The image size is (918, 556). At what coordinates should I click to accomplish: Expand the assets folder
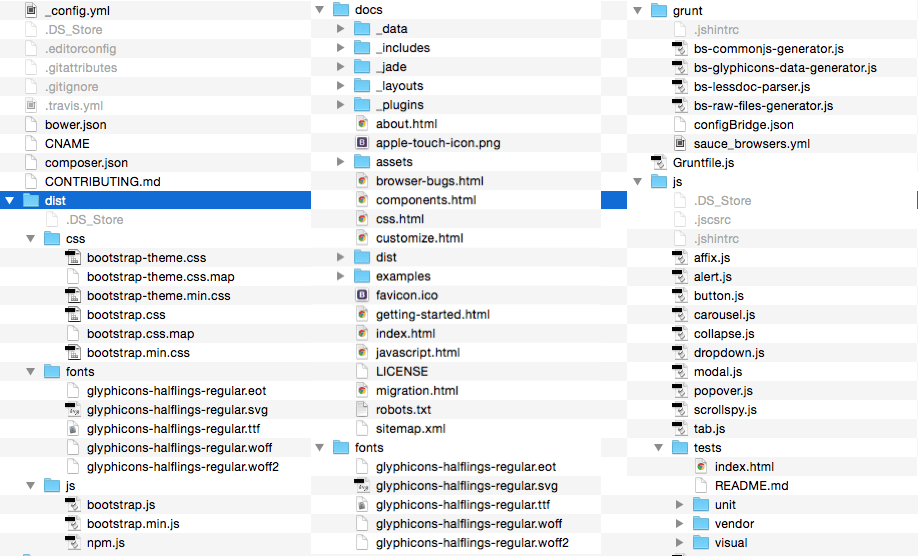(340, 162)
